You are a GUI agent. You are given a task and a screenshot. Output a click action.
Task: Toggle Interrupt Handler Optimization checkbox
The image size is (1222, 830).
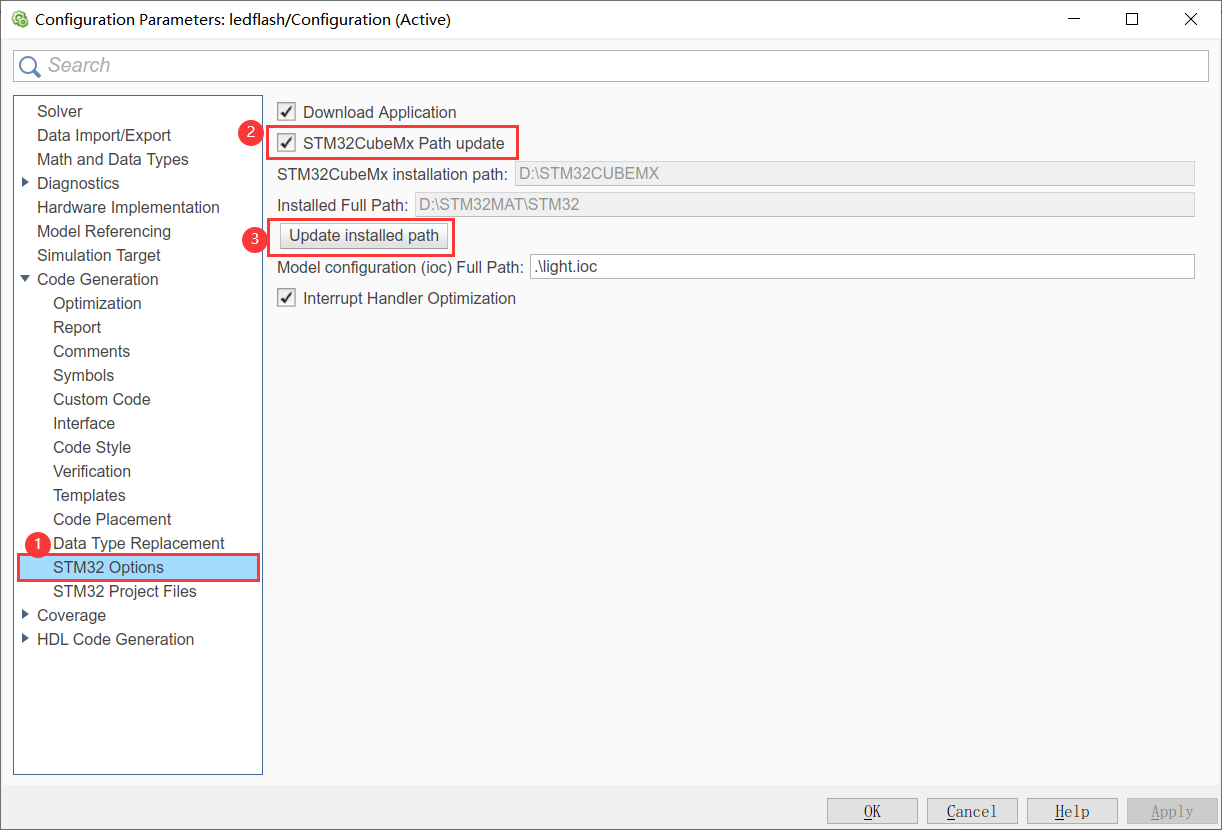pyautogui.click(x=286, y=298)
